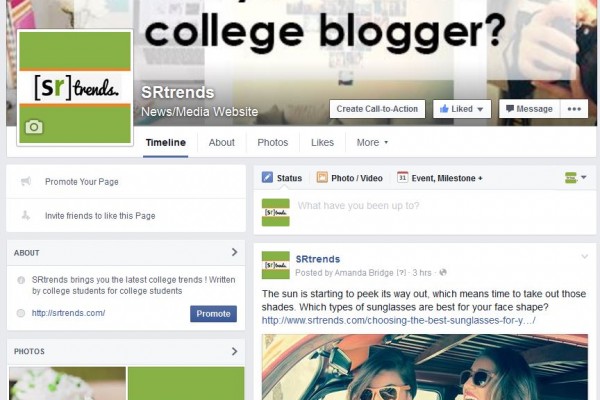The height and width of the screenshot is (400, 600).
Task: Click the globe privacy icon on post
Action: click(x=443, y=273)
